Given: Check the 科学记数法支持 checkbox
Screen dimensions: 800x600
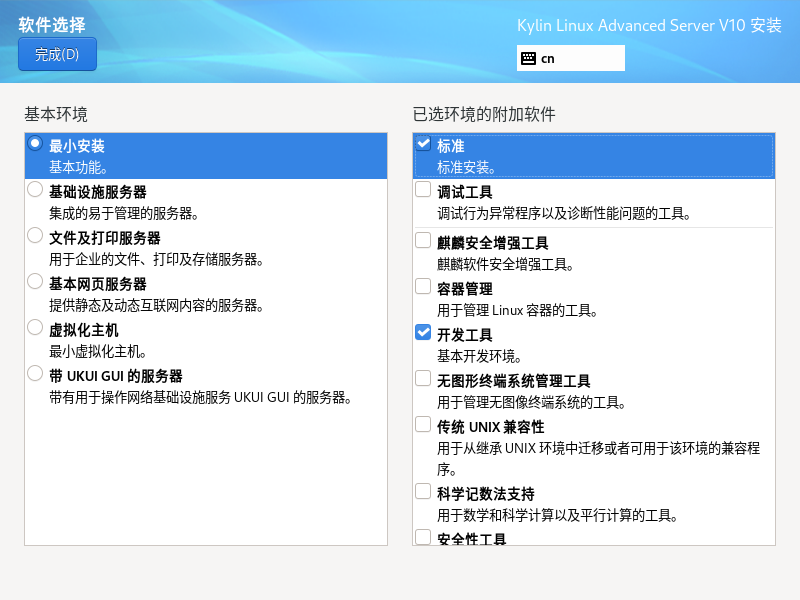Looking at the screenshot, I should [423, 492].
